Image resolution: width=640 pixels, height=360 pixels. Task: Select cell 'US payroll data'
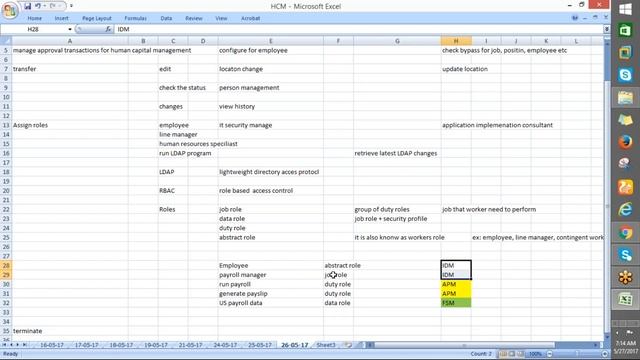[271, 303]
